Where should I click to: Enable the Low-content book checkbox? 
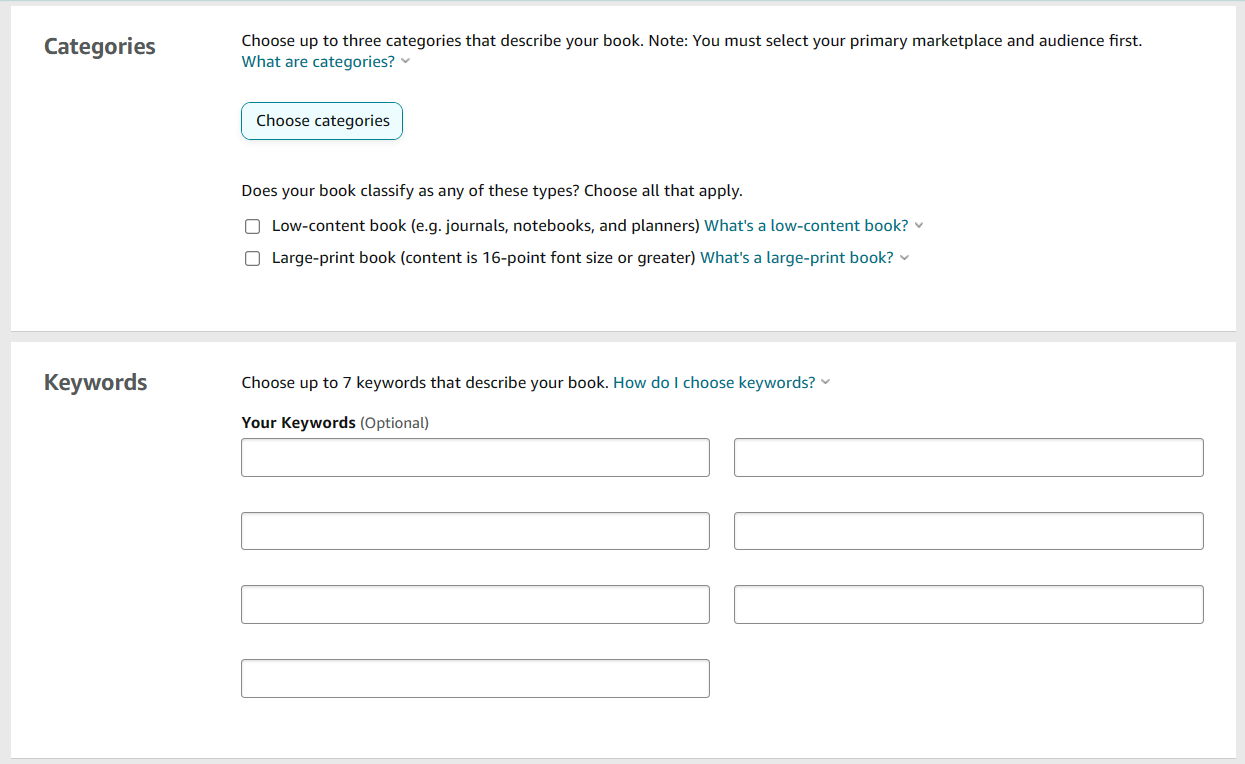click(x=253, y=226)
